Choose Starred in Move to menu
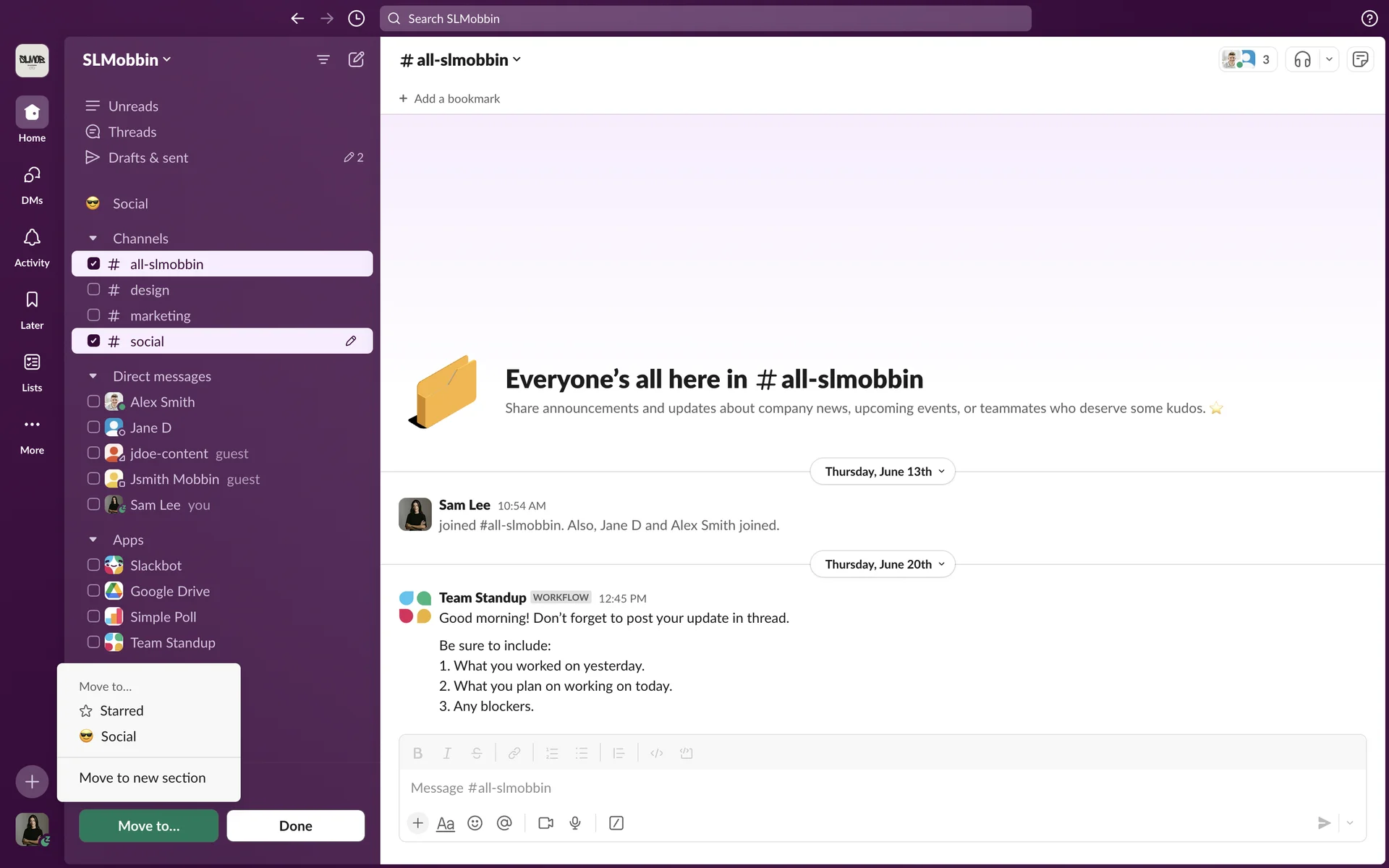 (122, 710)
